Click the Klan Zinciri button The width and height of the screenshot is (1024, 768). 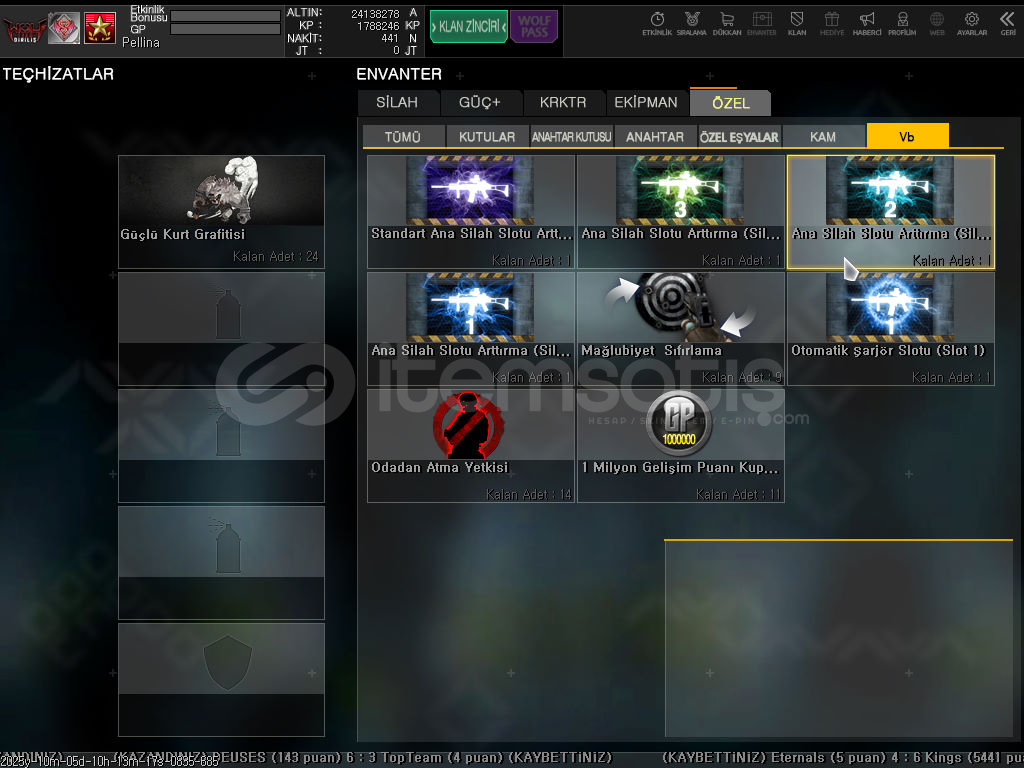point(468,27)
